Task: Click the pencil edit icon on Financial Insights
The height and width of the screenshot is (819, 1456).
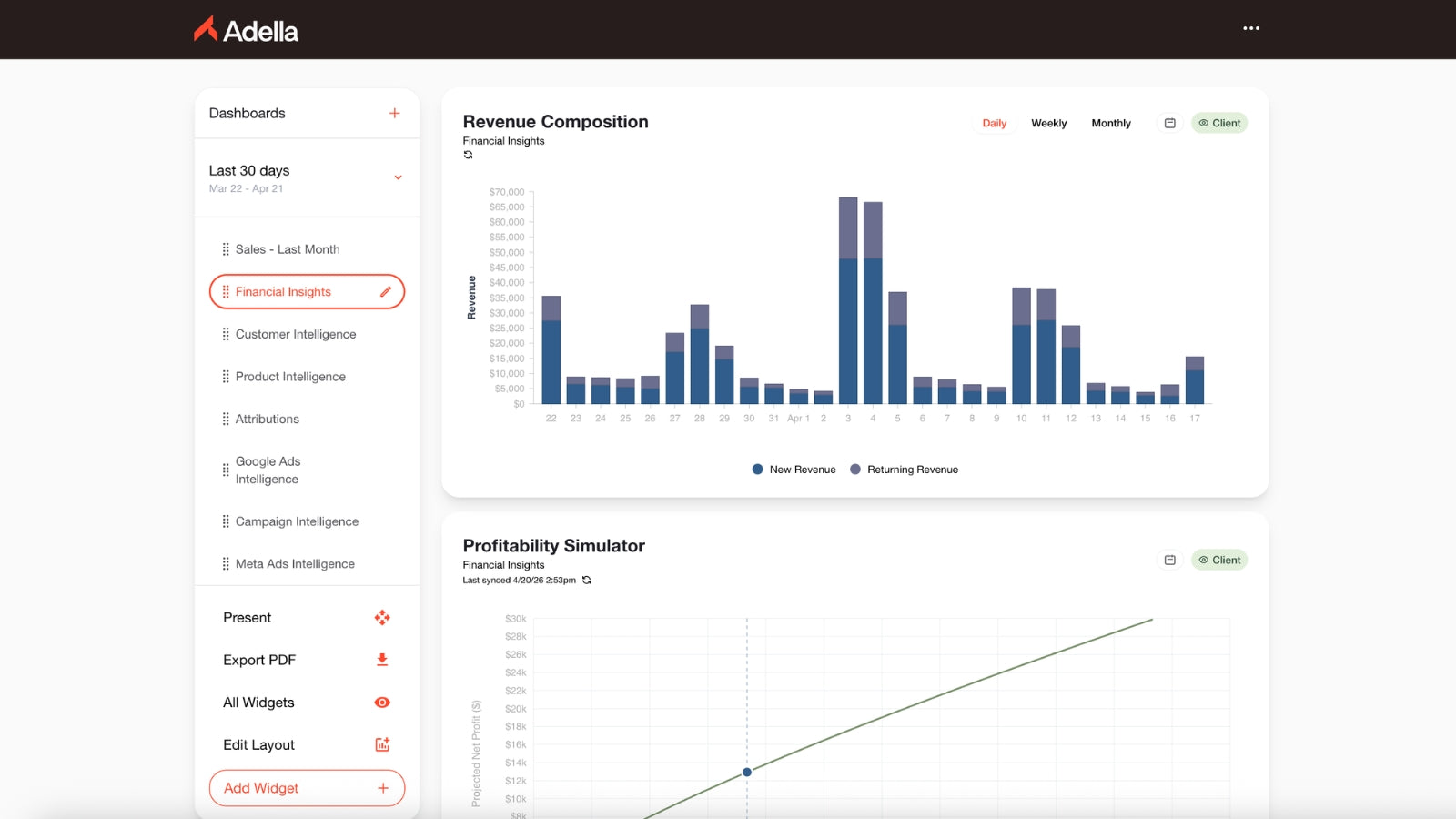Action: coord(386,292)
